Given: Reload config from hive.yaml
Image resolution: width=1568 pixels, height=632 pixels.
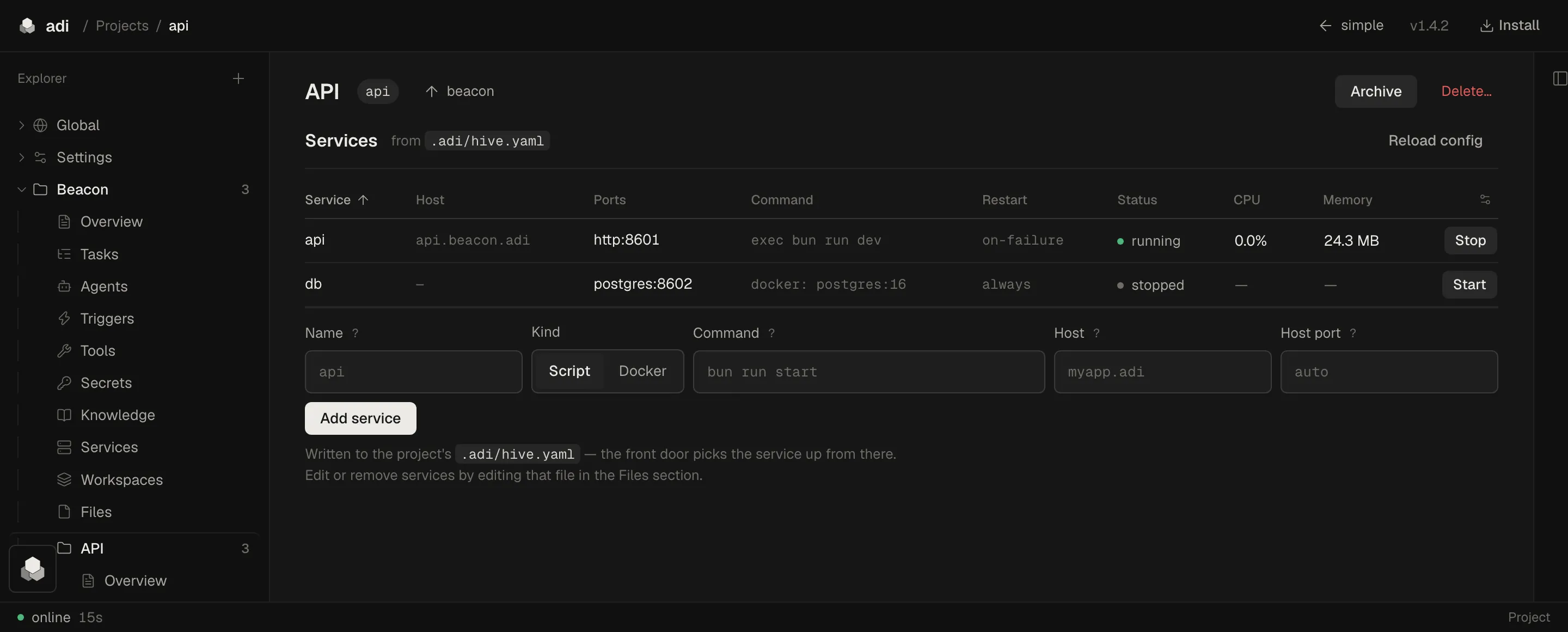Looking at the screenshot, I should pos(1435,141).
